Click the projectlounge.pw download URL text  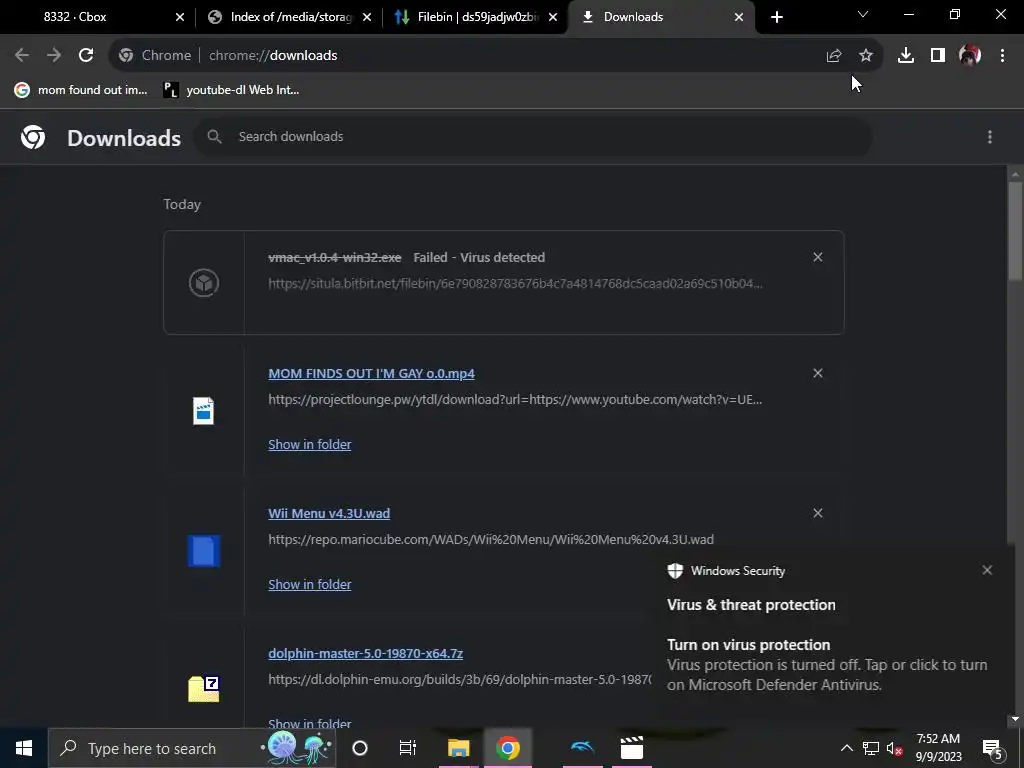pos(515,399)
